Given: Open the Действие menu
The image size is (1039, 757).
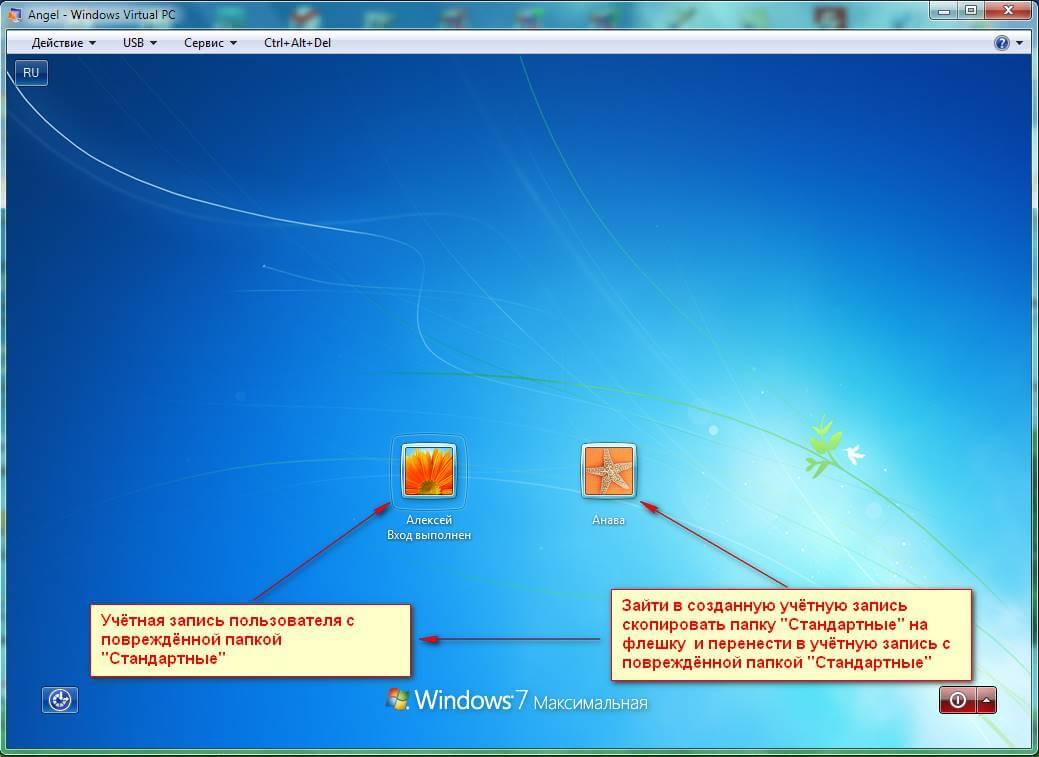Looking at the screenshot, I should coord(64,43).
